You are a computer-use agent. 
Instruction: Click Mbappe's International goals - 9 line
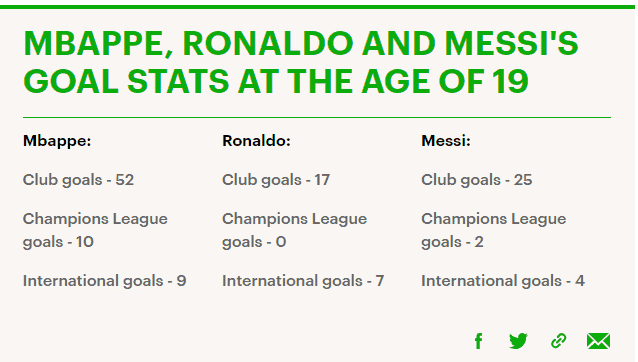click(x=105, y=281)
